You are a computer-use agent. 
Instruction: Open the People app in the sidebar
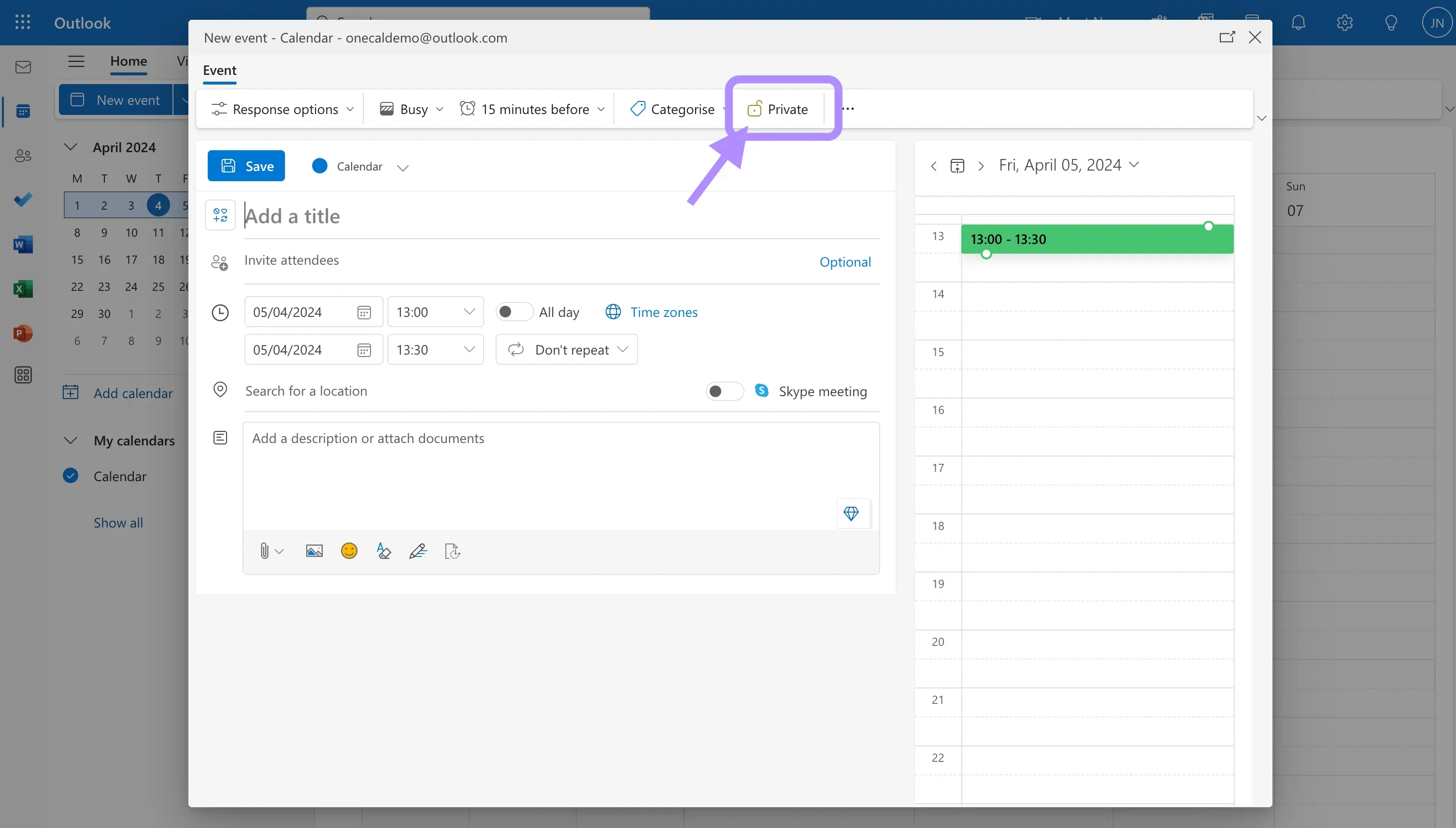pos(23,155)
